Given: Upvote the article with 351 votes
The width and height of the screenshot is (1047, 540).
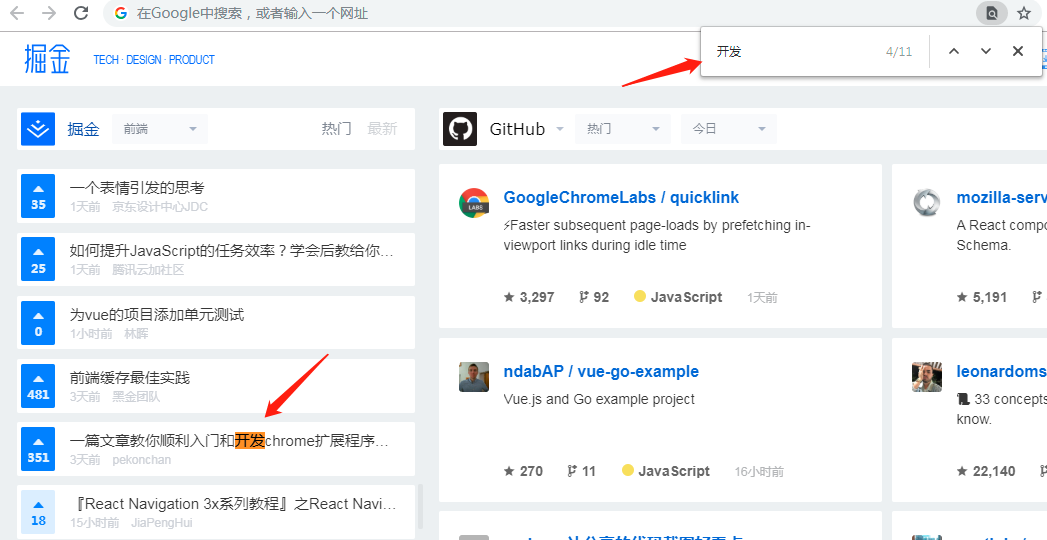Looking at the screenshot, I should pyautogui.click(x=38, y=449).
